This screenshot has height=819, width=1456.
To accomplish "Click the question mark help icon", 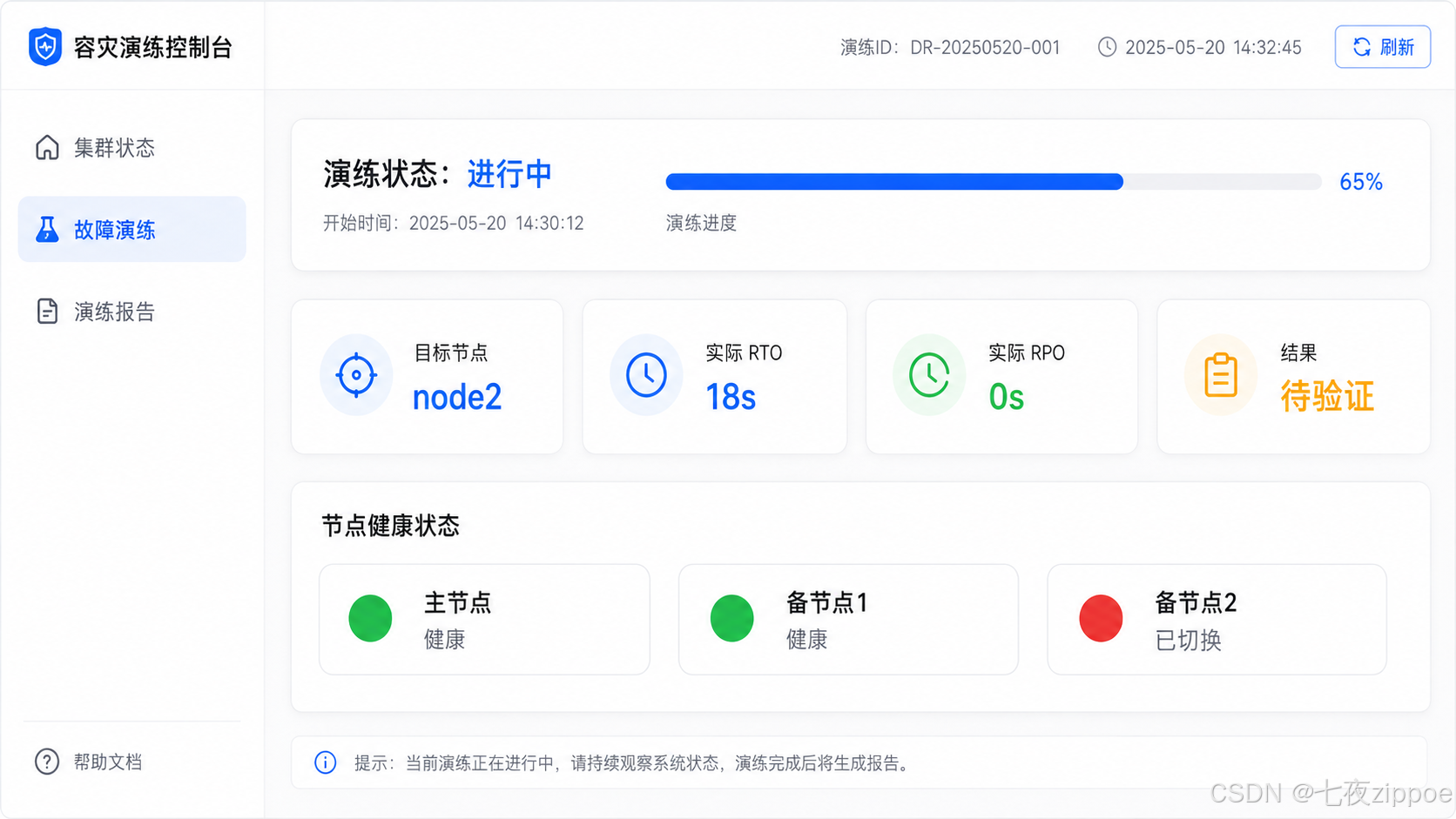I will (47, 762).
